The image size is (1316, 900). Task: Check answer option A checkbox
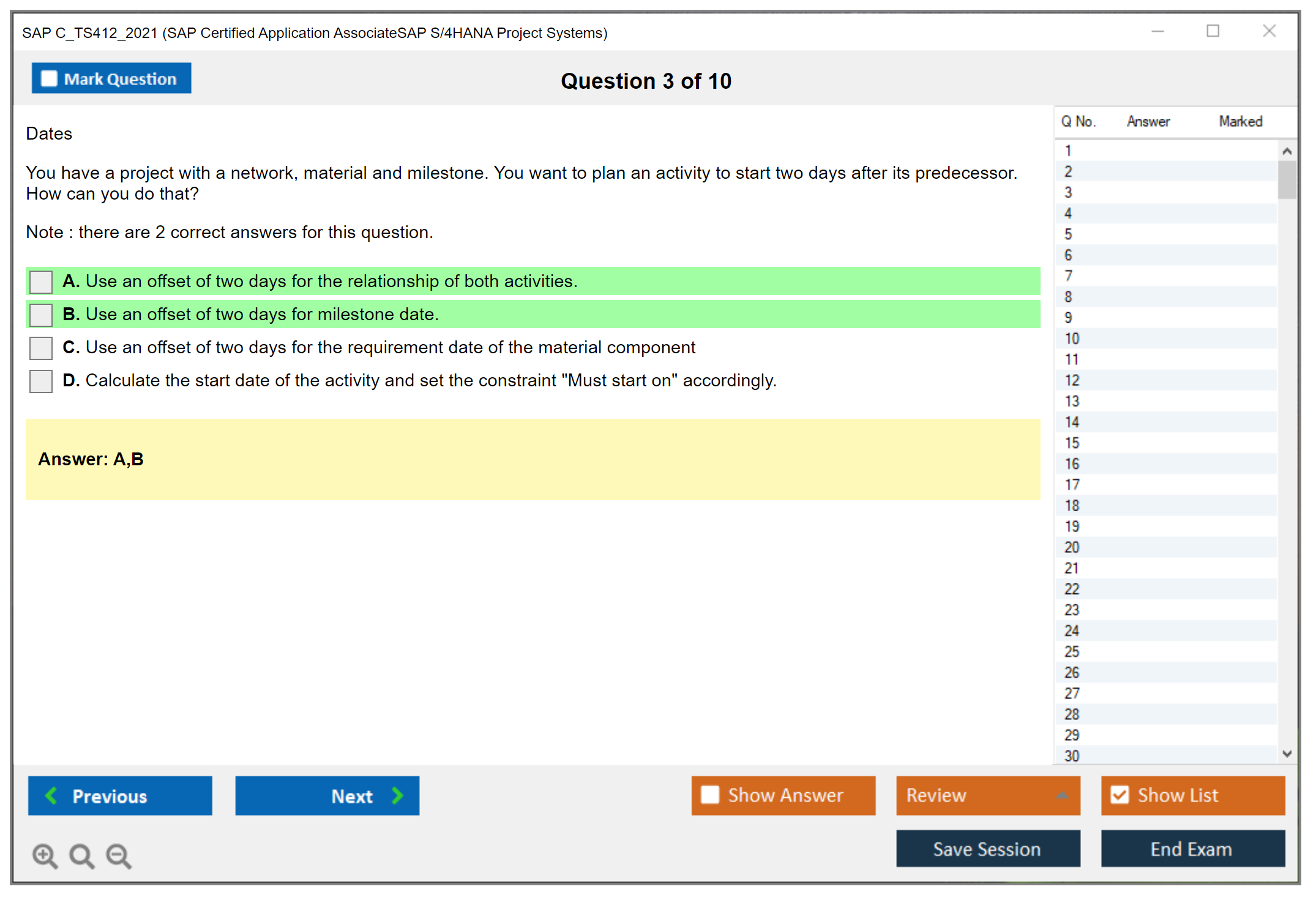point(41,282)
